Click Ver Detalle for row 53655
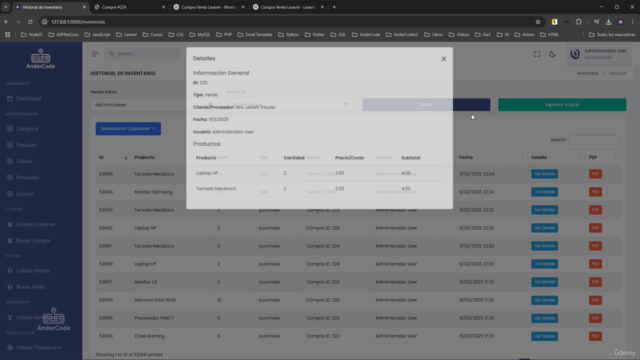 (544, 318)
